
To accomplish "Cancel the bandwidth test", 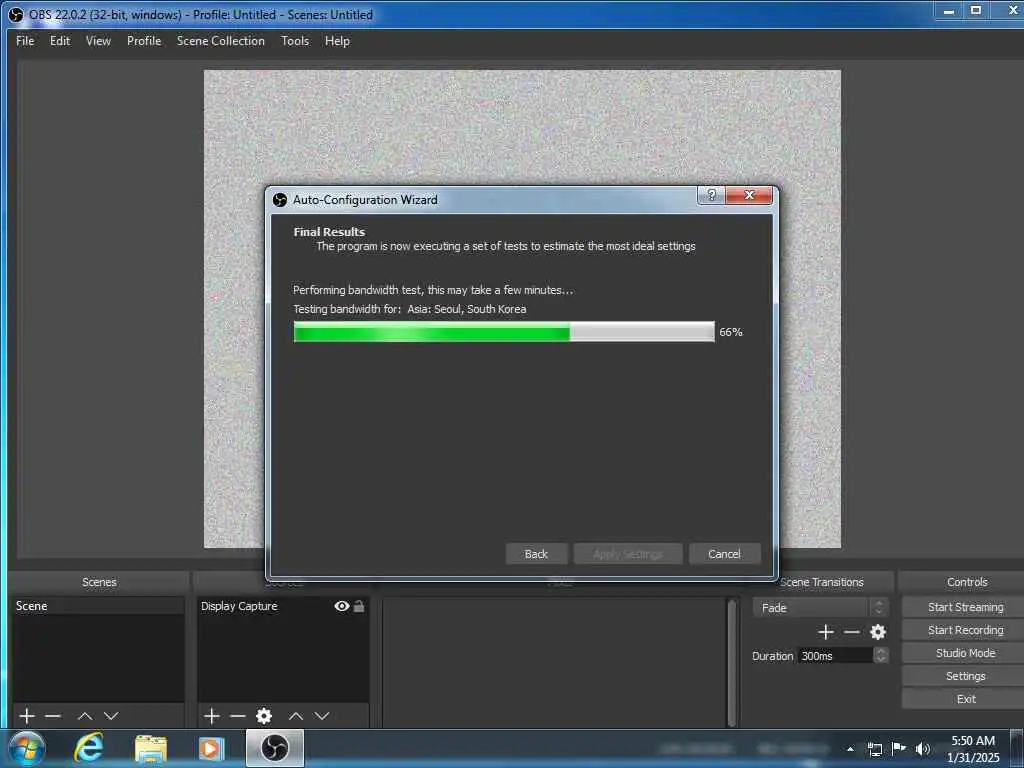I will (724, 554).
